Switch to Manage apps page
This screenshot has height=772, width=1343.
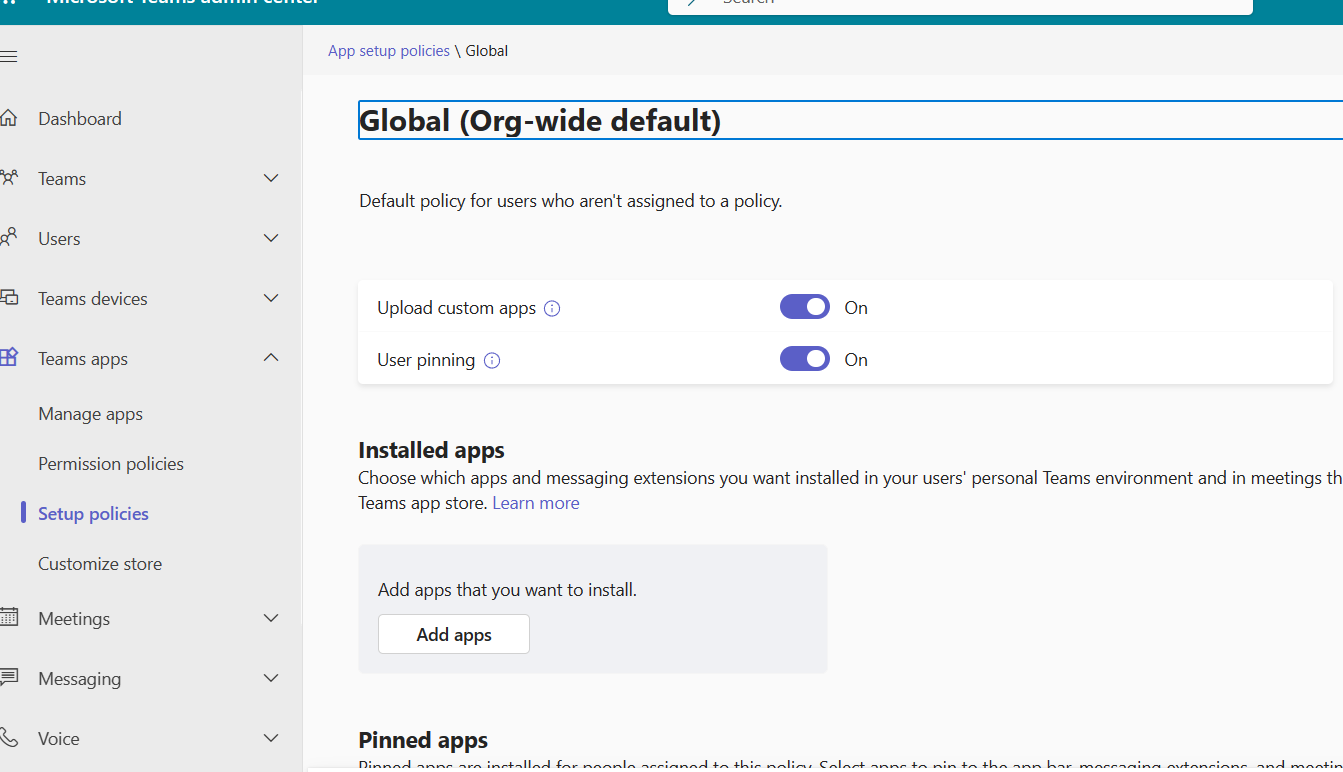(x=90, y=413)
